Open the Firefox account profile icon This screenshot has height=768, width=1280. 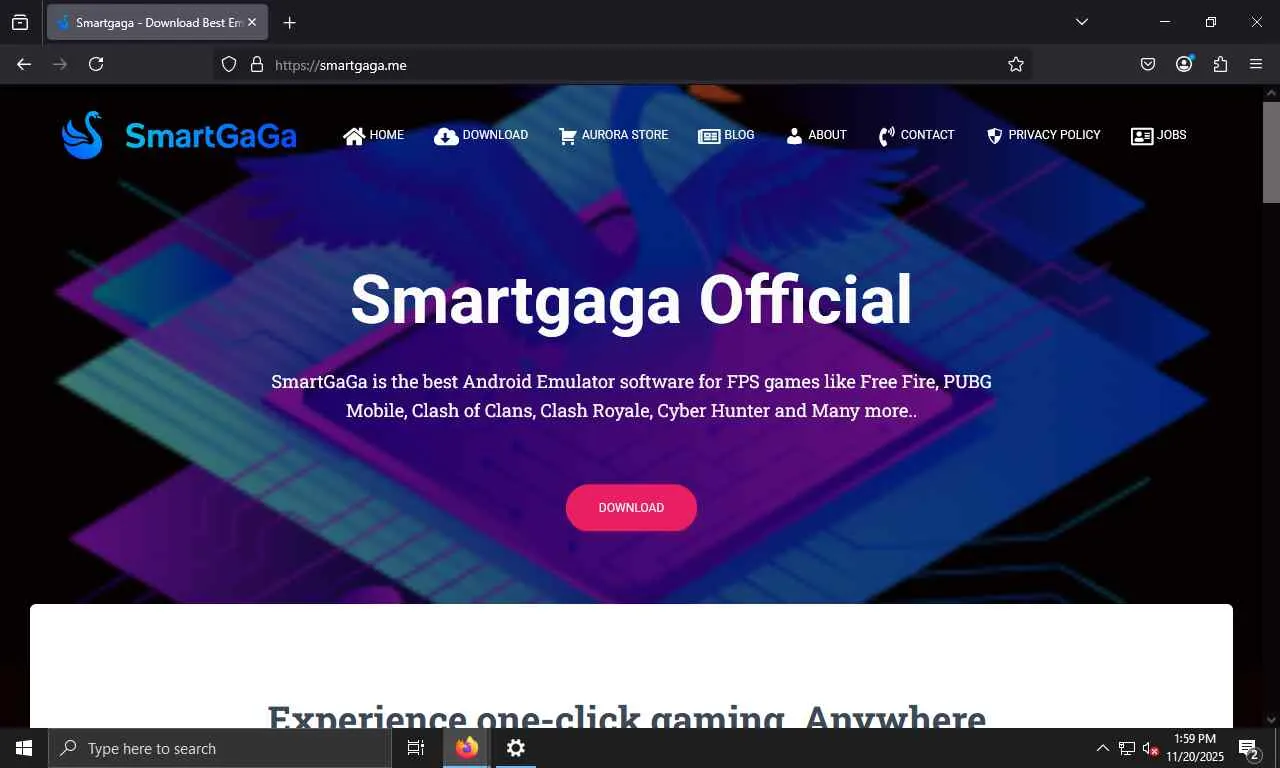point(1184,64)
